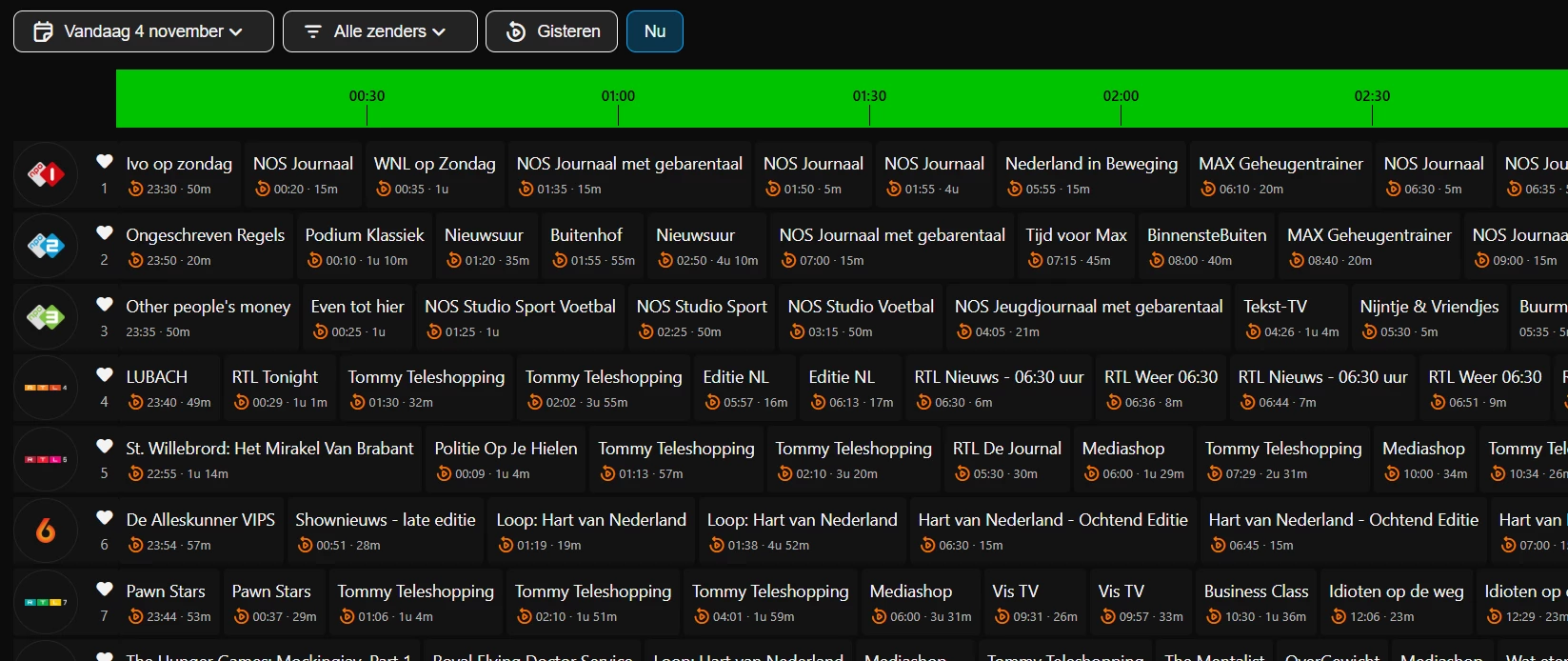Click replay icon of Buitenhof

(x=559, y=261)
